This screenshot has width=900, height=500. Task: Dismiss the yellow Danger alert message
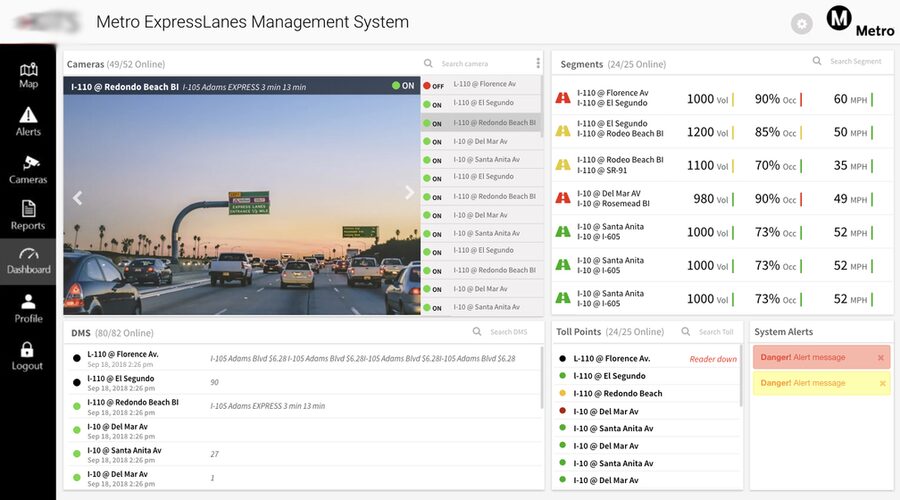(x=883, y=383)
